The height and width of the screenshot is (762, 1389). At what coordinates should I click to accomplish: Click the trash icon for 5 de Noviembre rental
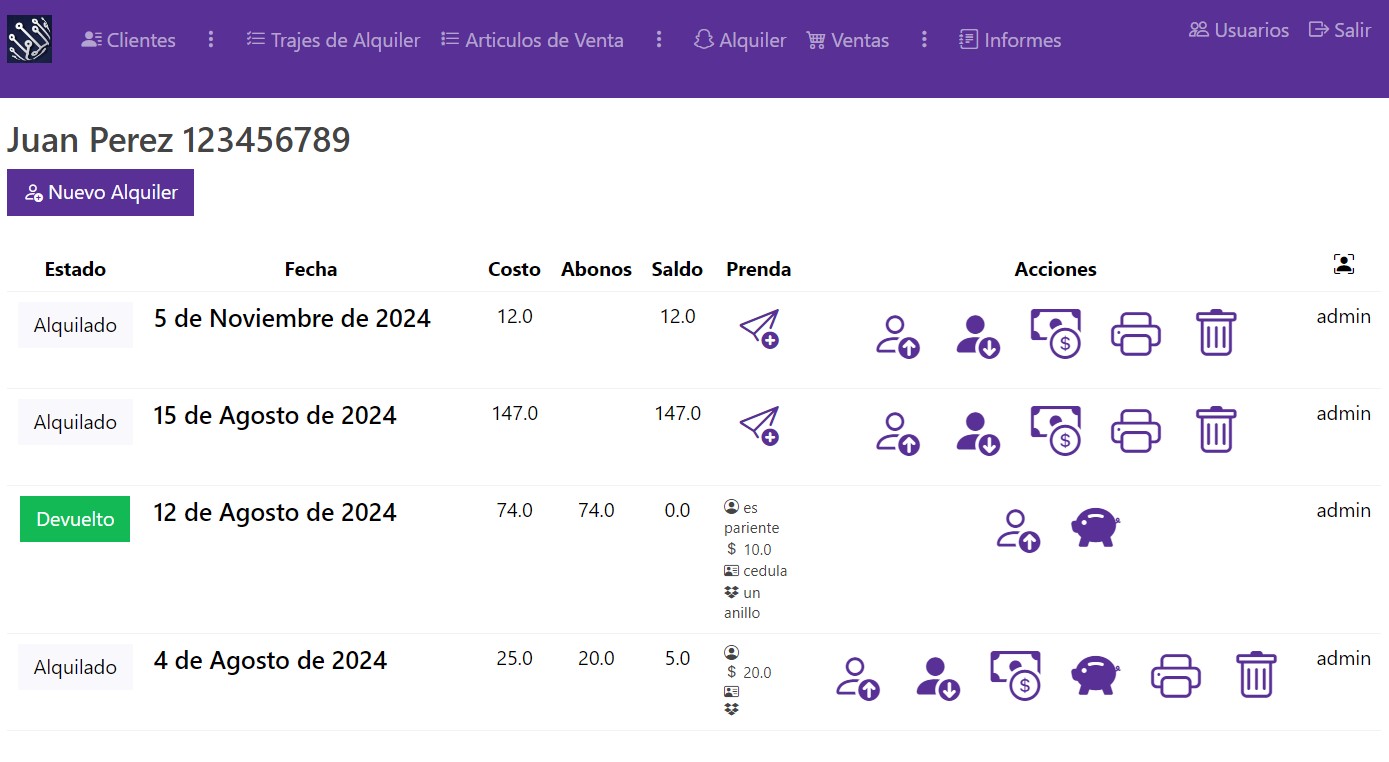click(x=1216, y=333)
